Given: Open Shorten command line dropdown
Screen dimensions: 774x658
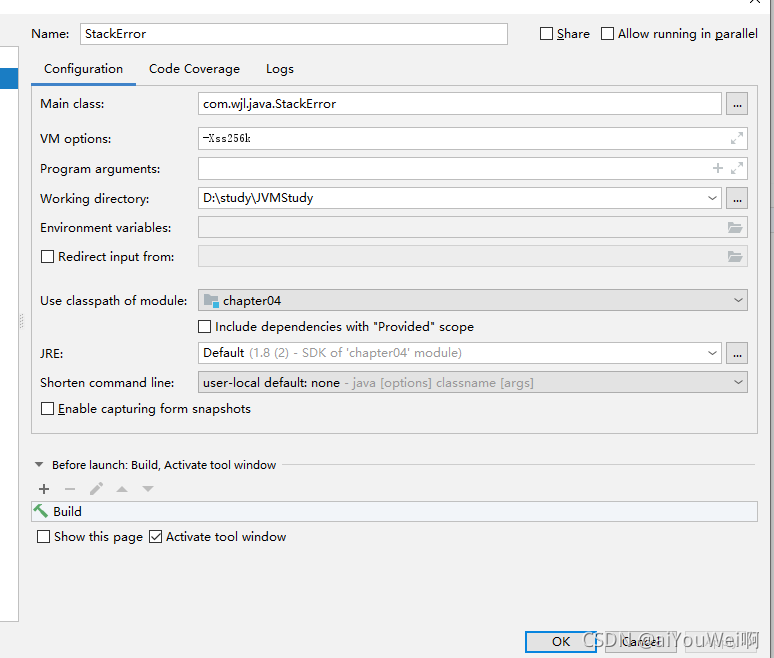Looking at the screenshot, I should click(x=738, y=383).
